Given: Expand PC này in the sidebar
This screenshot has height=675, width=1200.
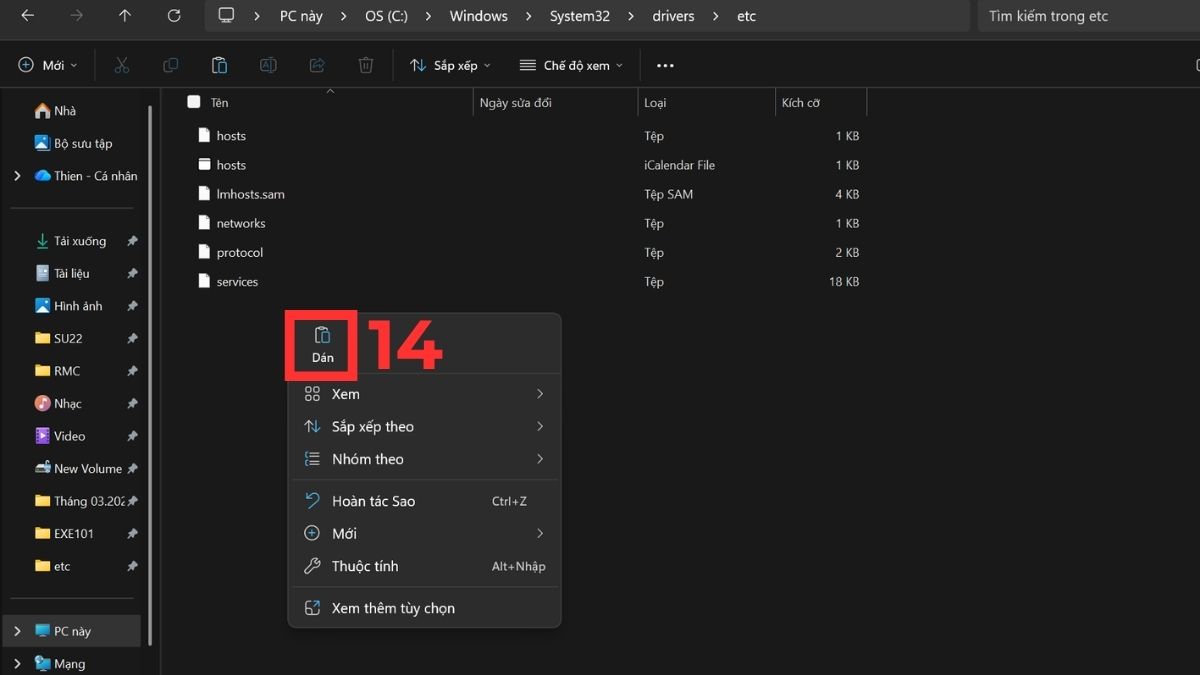Looking at the screenshot, I should pyautogui.click(x=16, y=631).
